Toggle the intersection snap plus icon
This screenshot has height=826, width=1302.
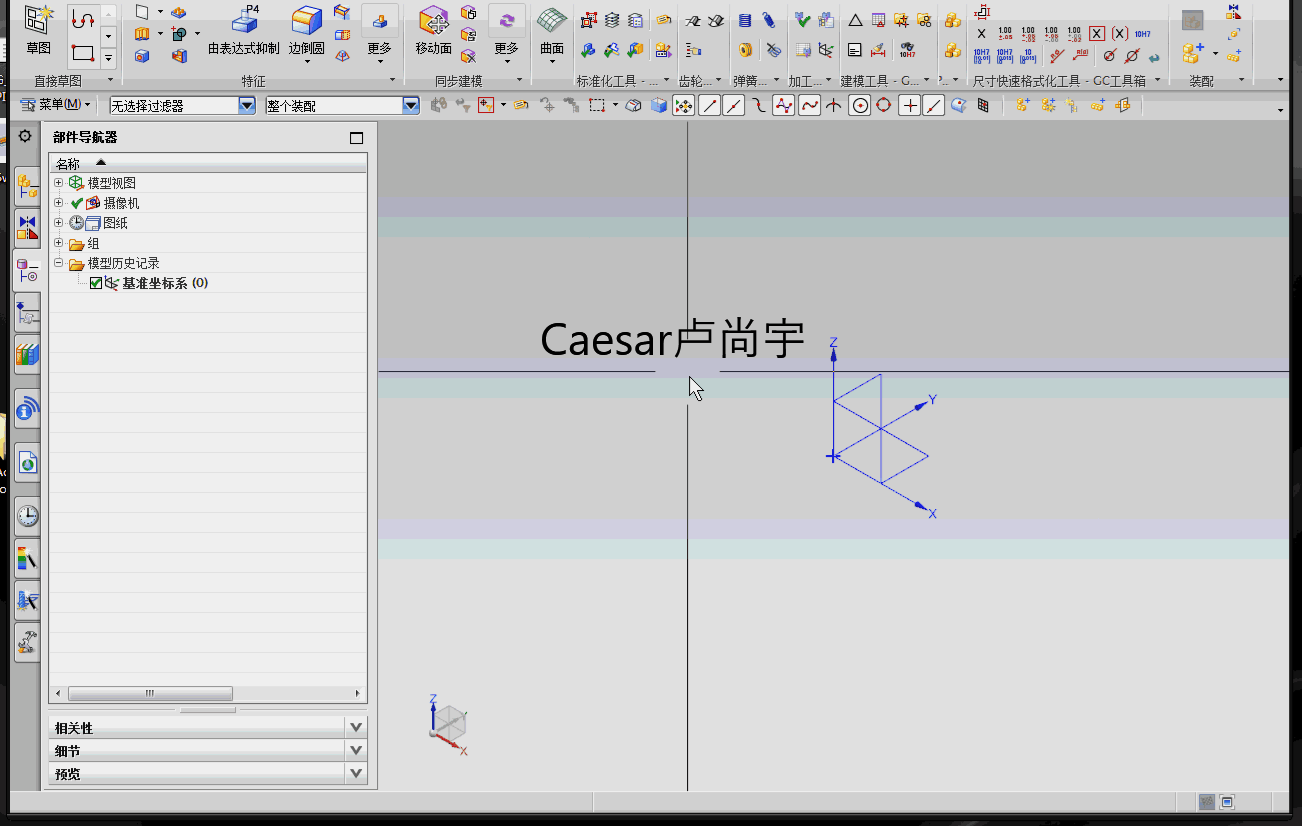pyautogui.click(x=909, y=105)
